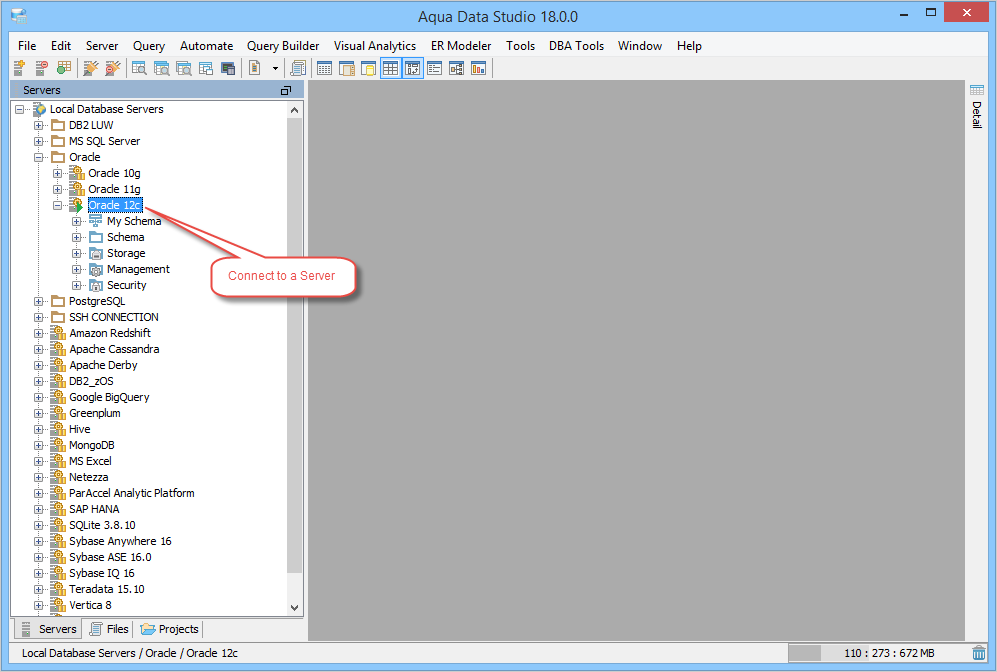Screen dimensions: 997x672
Task: Click the Apache Cassandra server icon
Action: coord(58,348)
